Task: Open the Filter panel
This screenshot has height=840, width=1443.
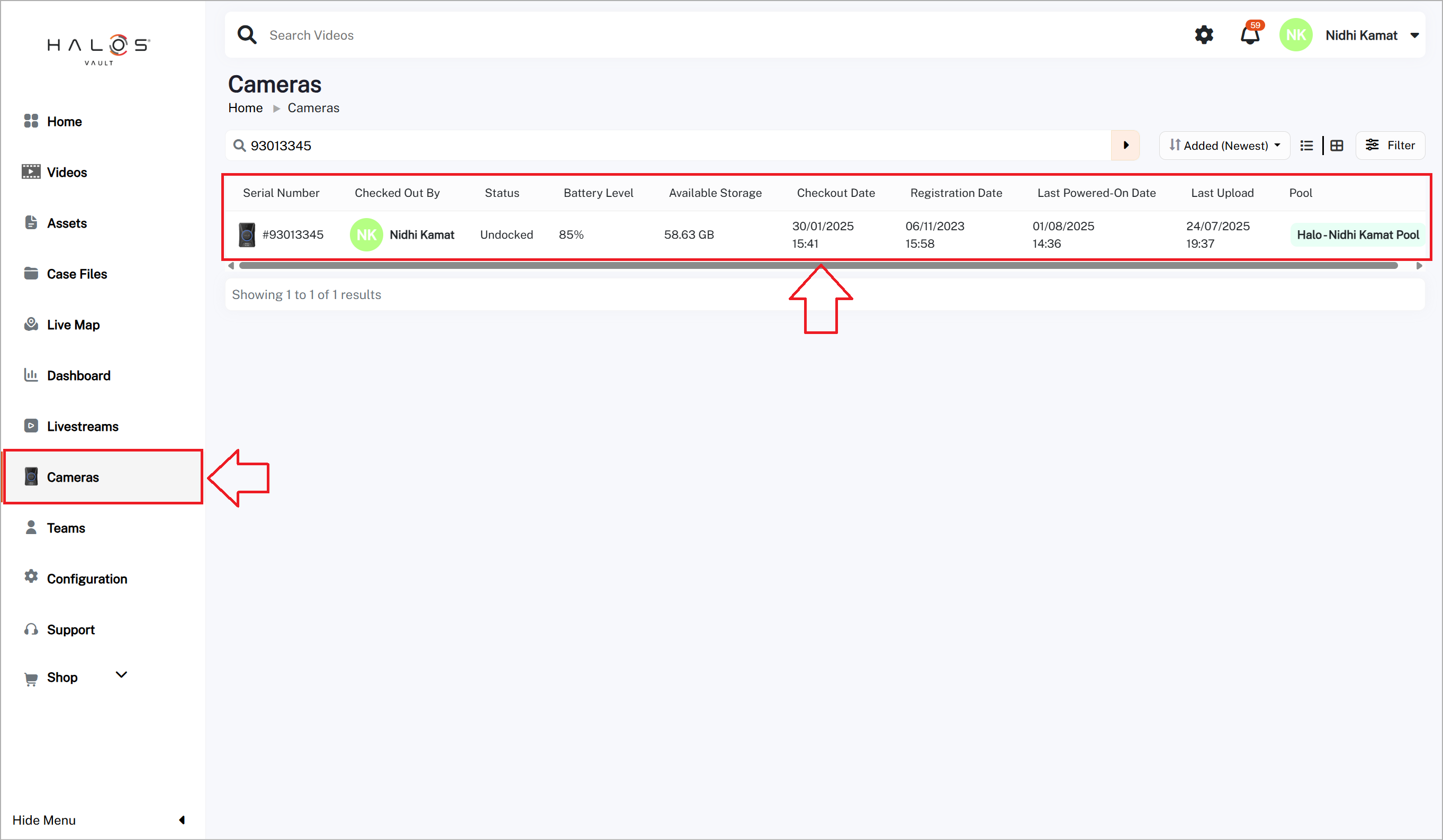Action: click(1390, 146)
